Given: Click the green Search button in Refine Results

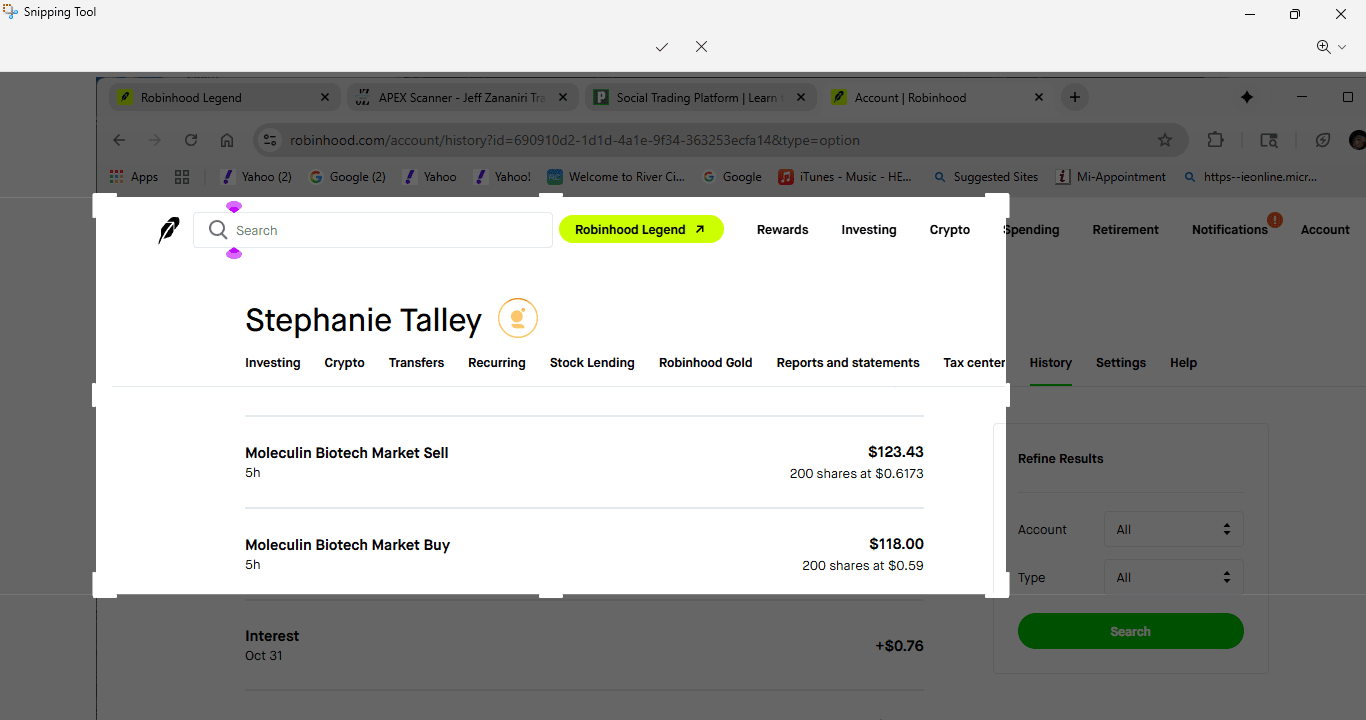Looking at the screenshot, I should coord(1131,632).
